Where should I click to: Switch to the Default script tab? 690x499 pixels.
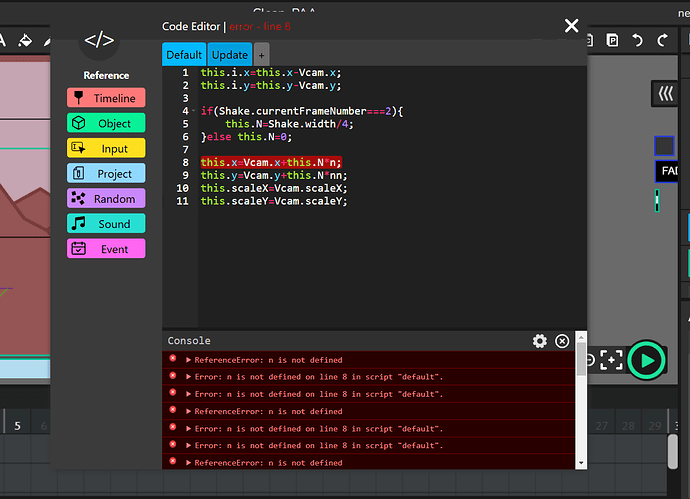(184, 55)
